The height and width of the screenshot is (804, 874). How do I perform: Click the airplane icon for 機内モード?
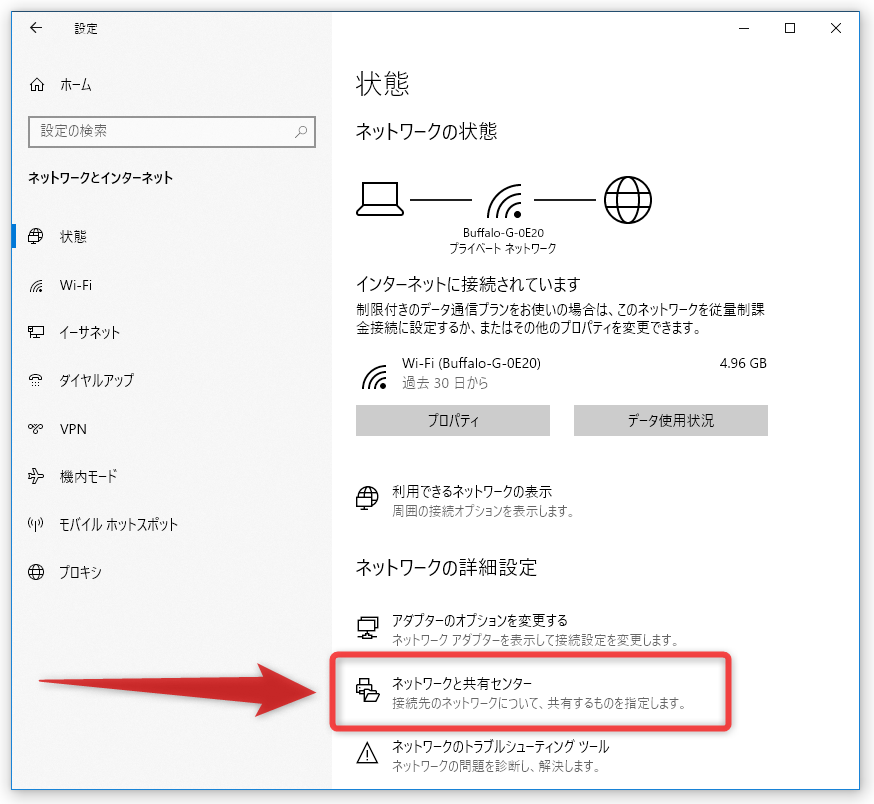pos(36,476)
